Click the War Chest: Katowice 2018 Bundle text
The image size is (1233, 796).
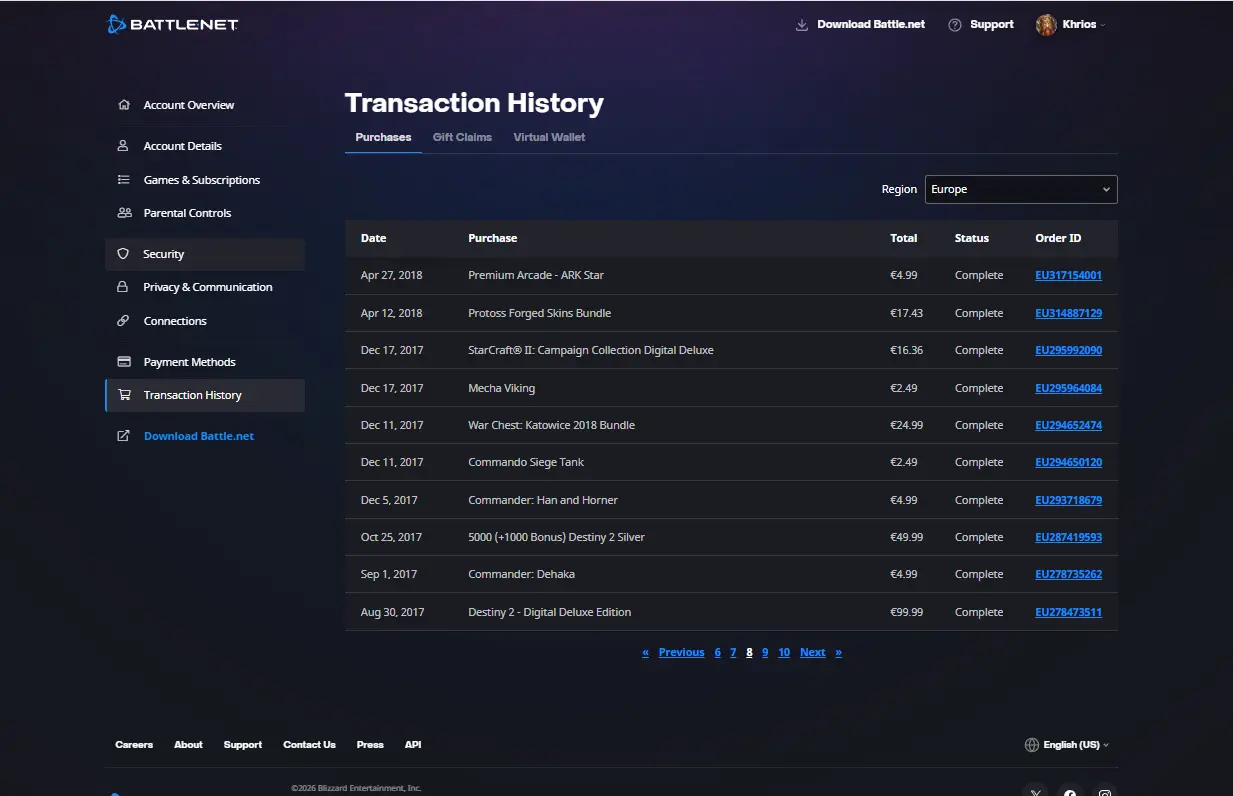coord(551,425)
